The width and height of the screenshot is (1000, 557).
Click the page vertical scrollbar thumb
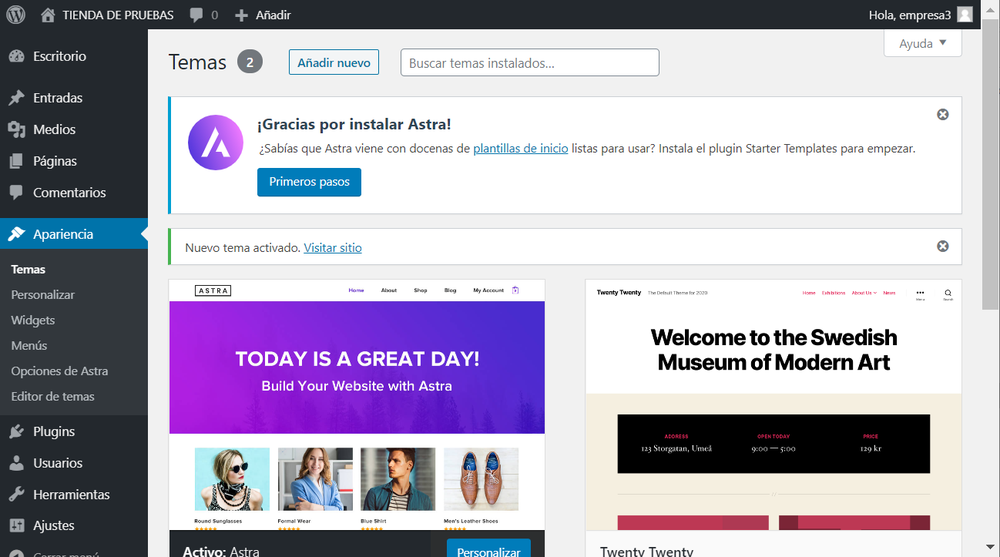tap(990, 166)
